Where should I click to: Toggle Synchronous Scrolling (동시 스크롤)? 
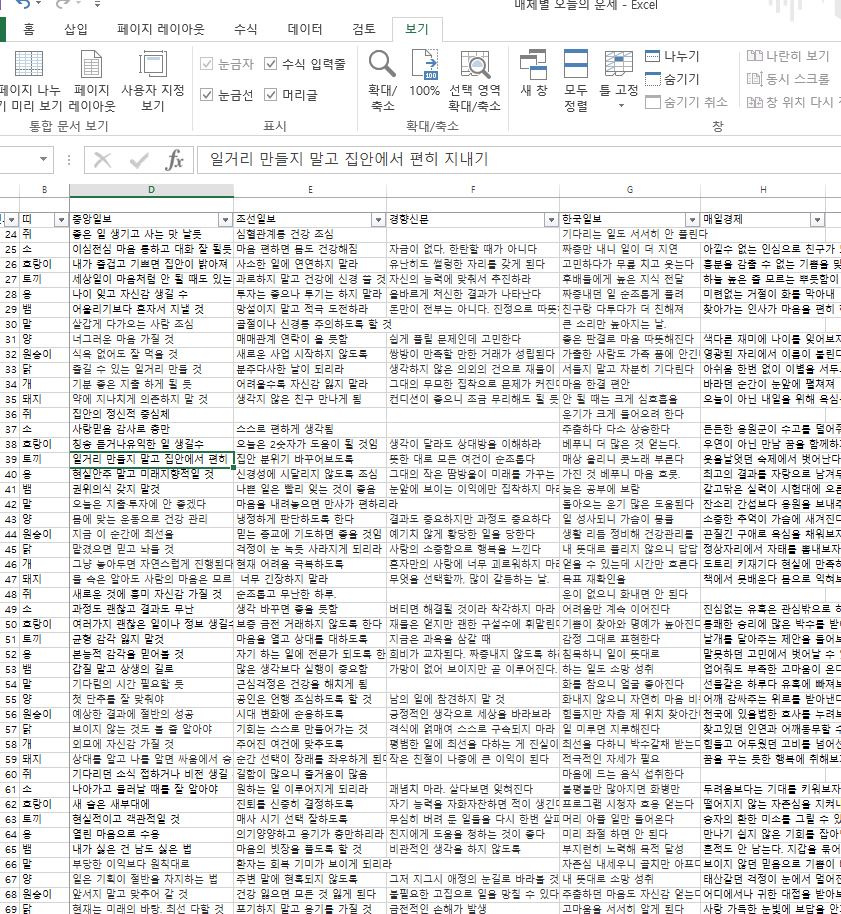pos(788,79)
